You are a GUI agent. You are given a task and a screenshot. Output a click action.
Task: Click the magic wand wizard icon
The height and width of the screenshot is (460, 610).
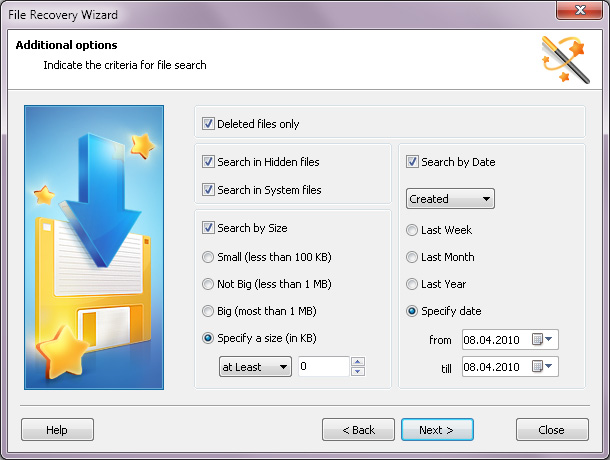click(565, 60)
